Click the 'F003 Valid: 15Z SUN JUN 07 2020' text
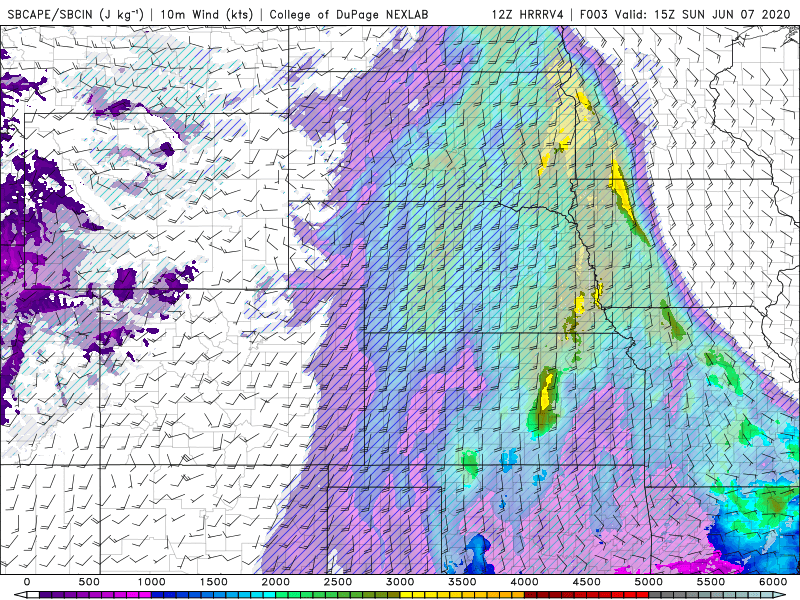Image resolution: width=800 pixels, height=600 pixels. (685, 14)
